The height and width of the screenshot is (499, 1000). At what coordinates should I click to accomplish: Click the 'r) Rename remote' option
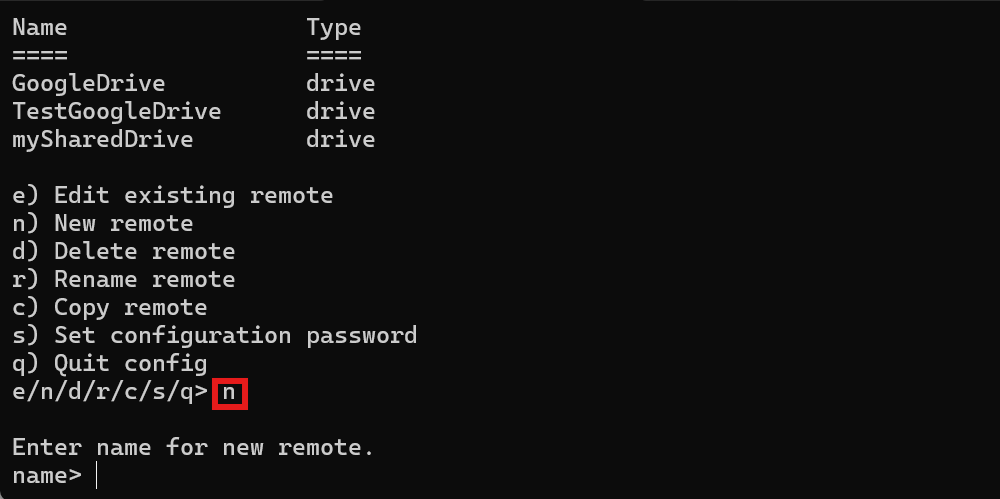(124, 279)
